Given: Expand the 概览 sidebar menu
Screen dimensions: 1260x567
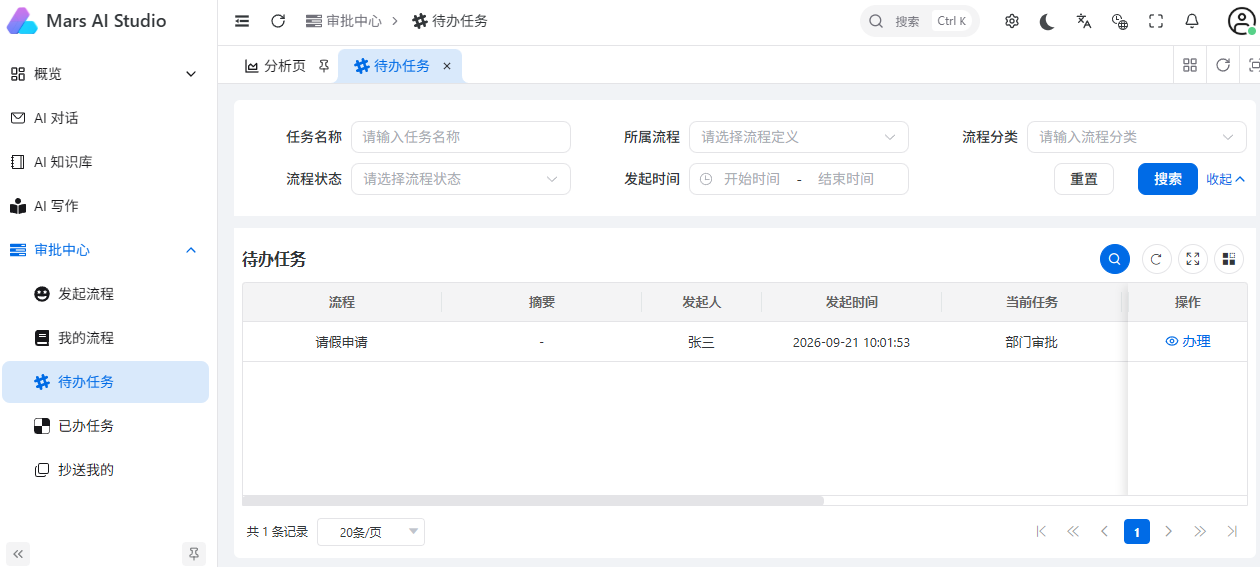Looking at the screenshot, I should pyautogui.click(x=104, y=74).
